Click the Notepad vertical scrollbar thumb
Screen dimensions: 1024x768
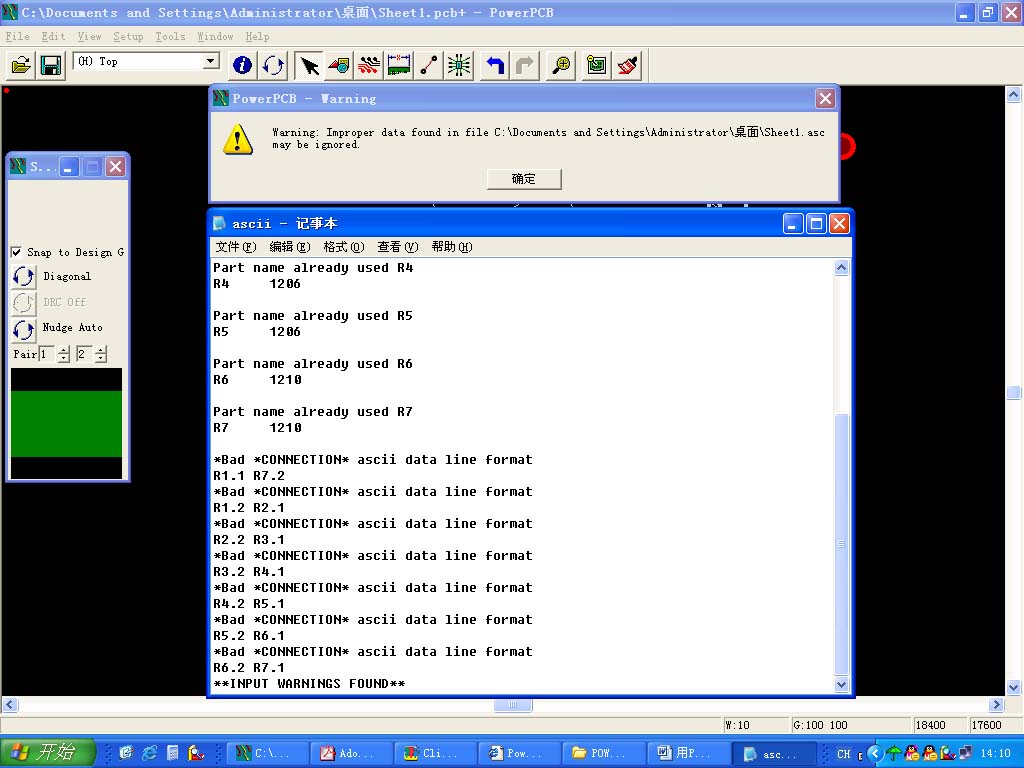(842, 544)
